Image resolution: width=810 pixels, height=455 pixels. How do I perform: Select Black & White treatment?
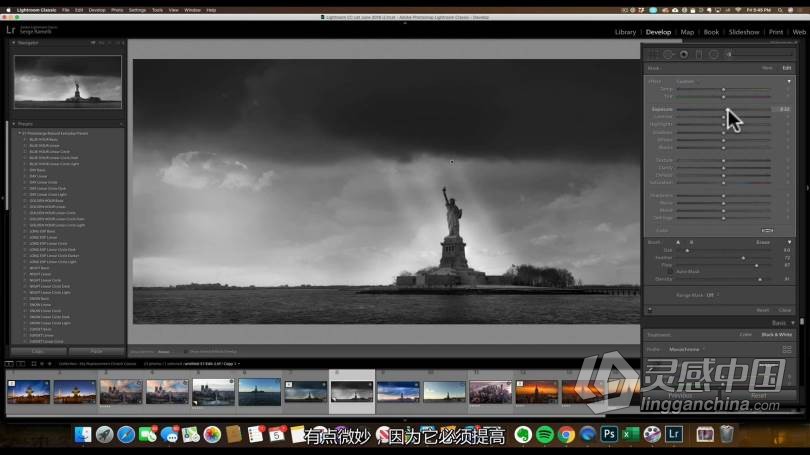click(x=776, y=335)
